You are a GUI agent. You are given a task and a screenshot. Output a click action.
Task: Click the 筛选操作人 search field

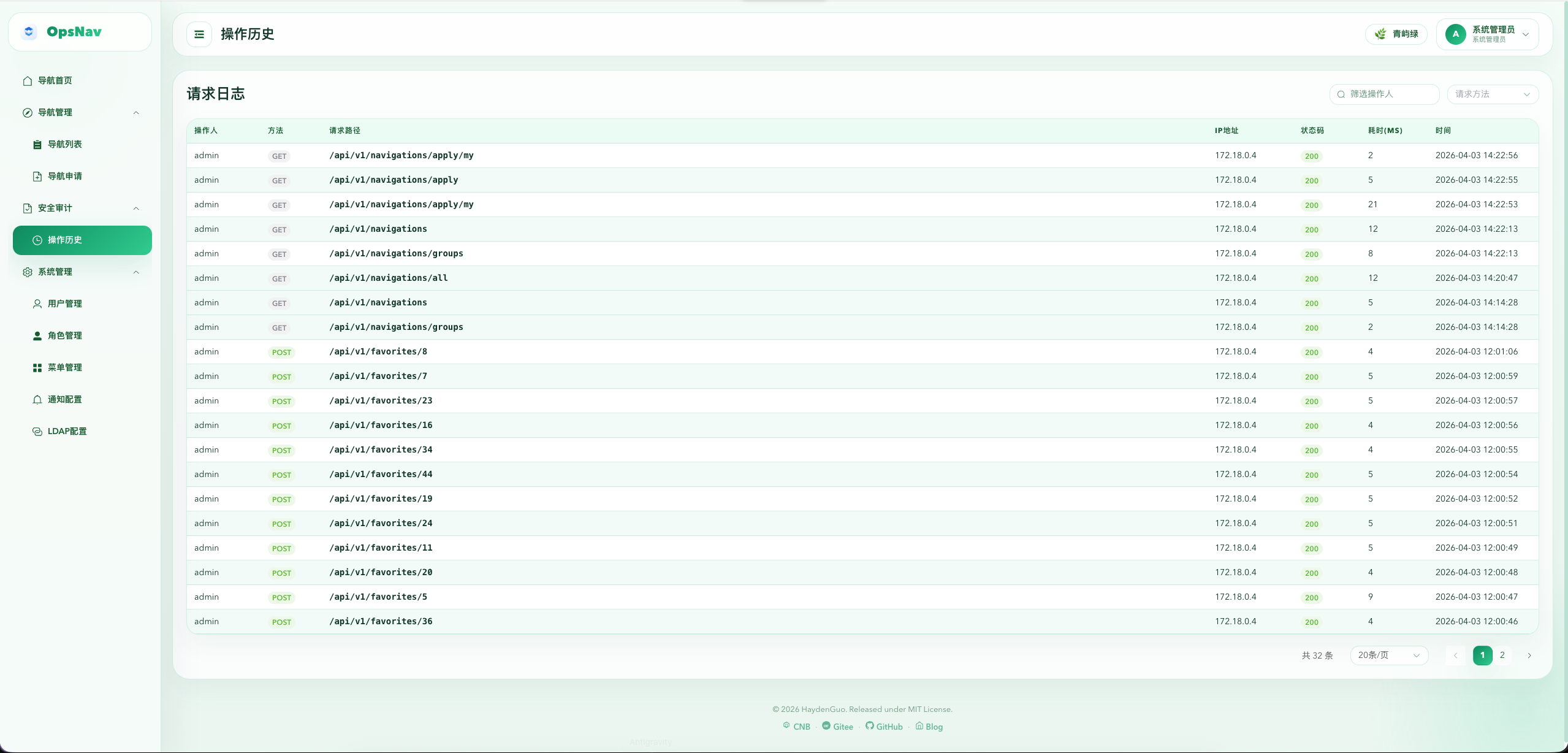pos(1389,94)
